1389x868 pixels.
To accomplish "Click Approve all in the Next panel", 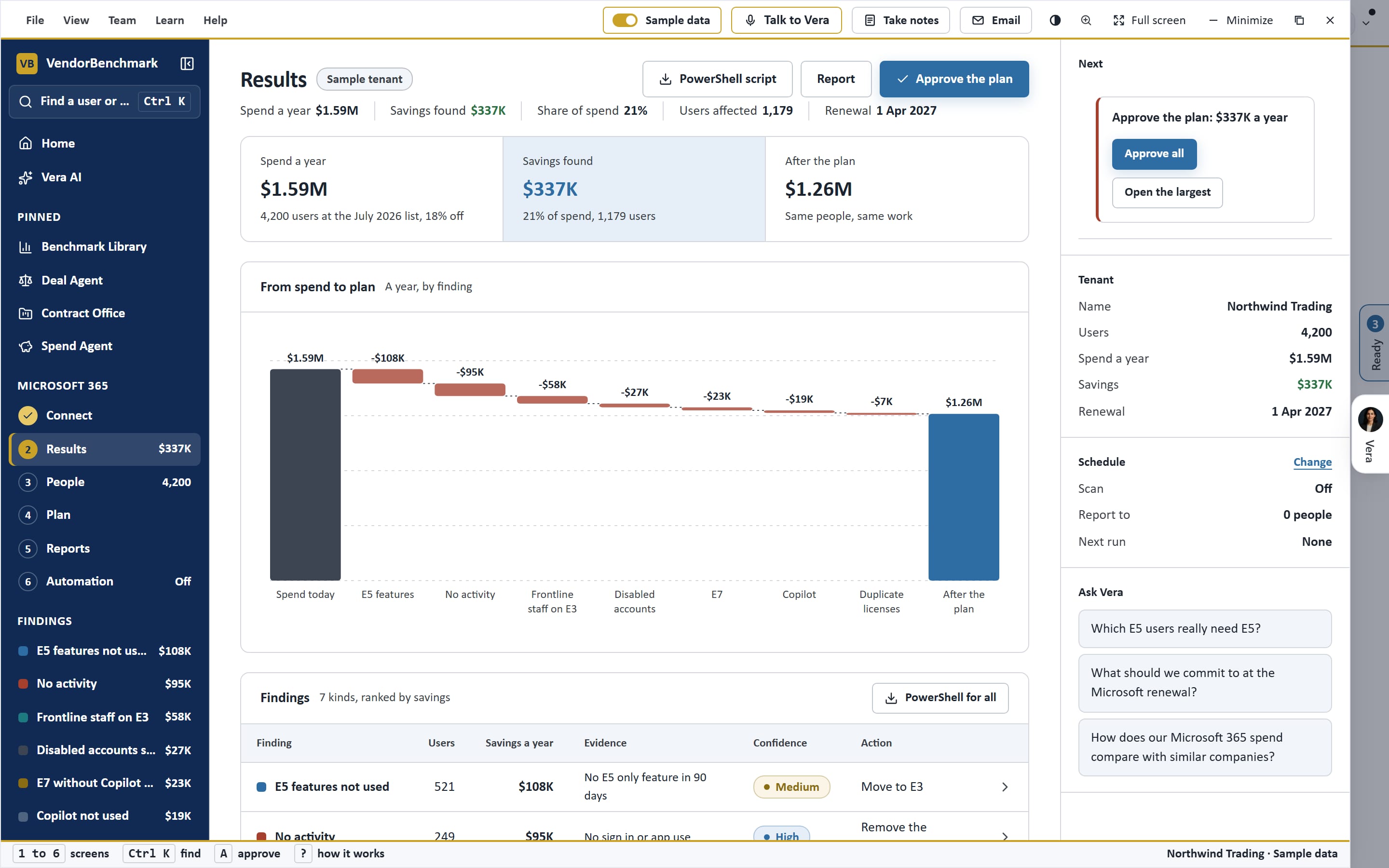I will pos(1154,154).
